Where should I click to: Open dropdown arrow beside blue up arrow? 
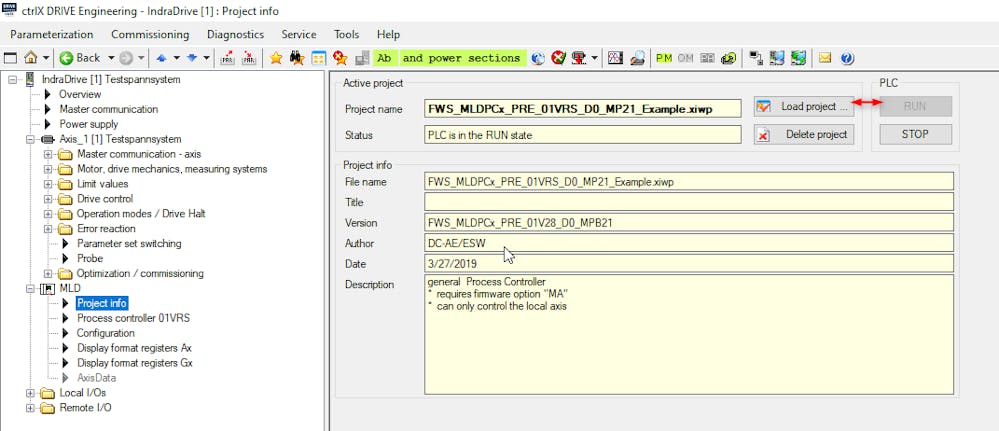coord(176,58)
